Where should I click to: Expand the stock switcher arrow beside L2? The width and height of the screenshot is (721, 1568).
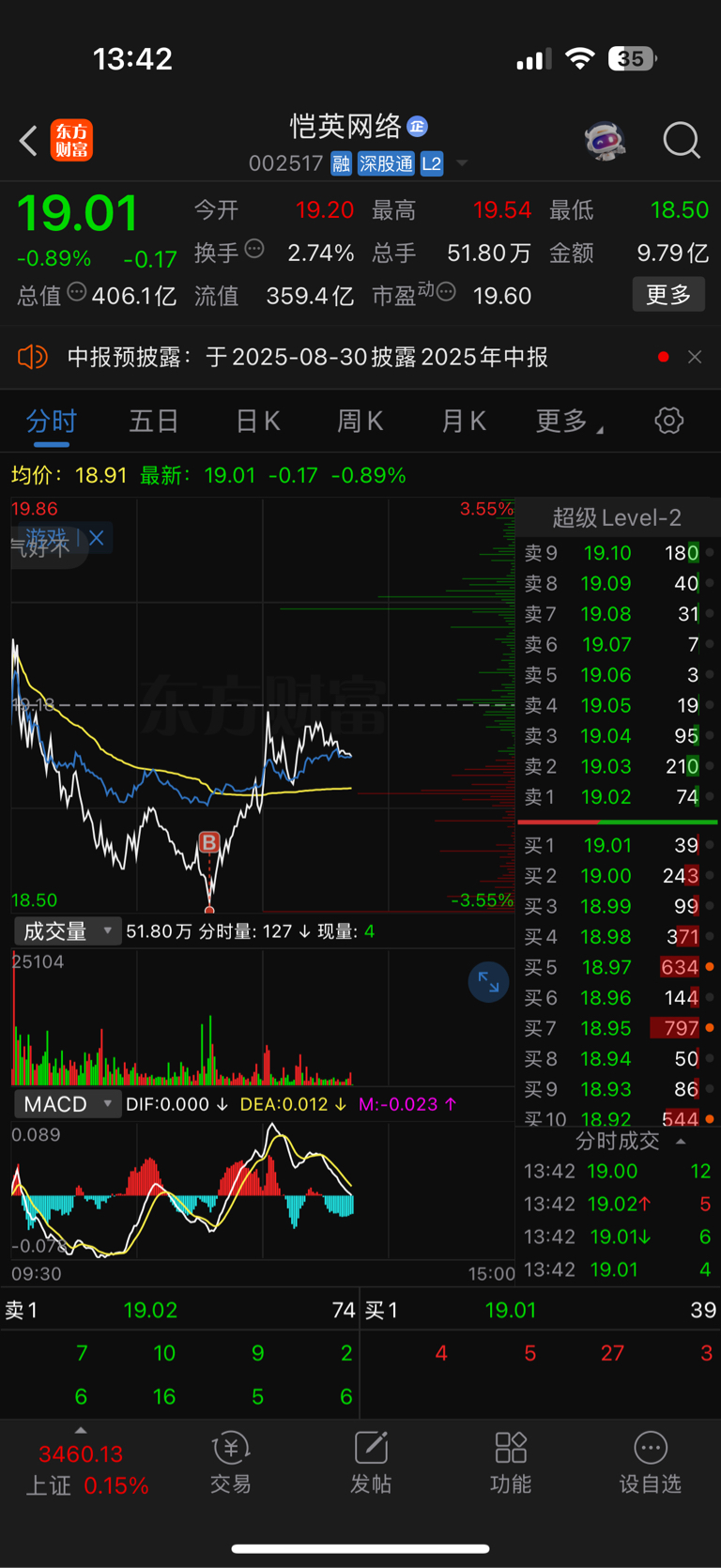[x=462, y=163]
